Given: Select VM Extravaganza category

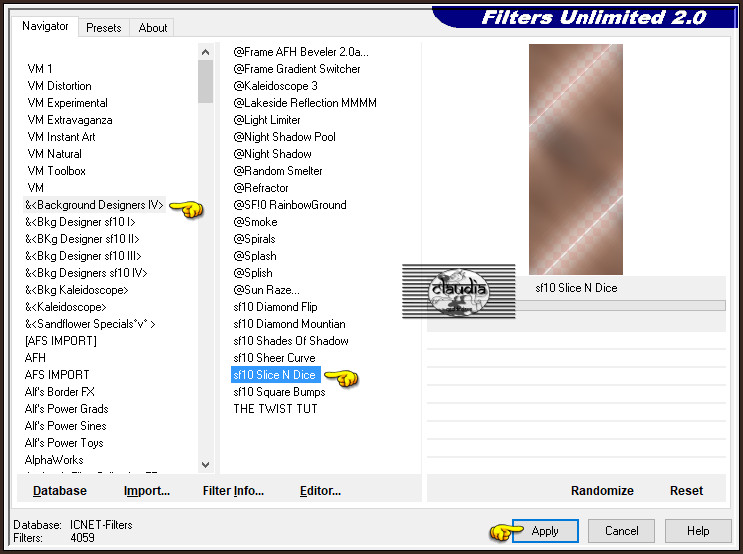Looking at the screenshot, I should pyautogui.click(x=70, y=120).
